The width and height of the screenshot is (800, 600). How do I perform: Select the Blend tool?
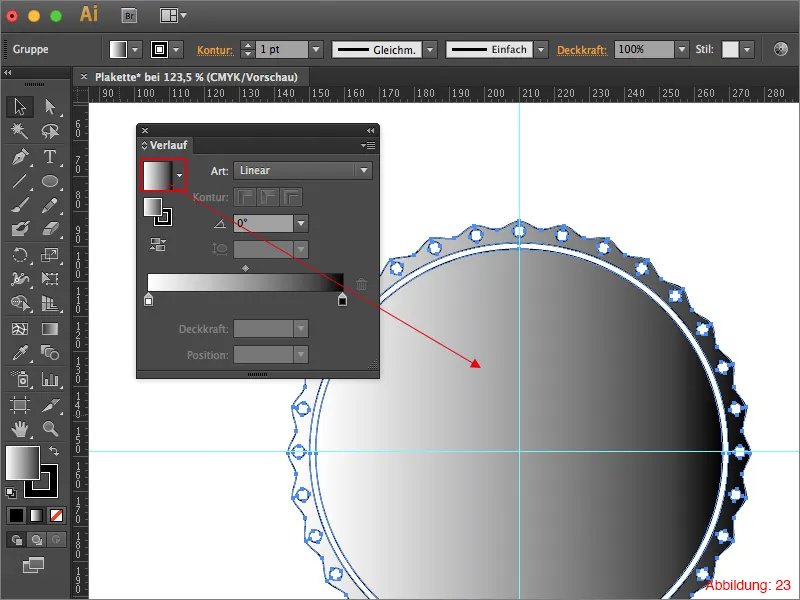pyautogui.click(x=50, y=353)
